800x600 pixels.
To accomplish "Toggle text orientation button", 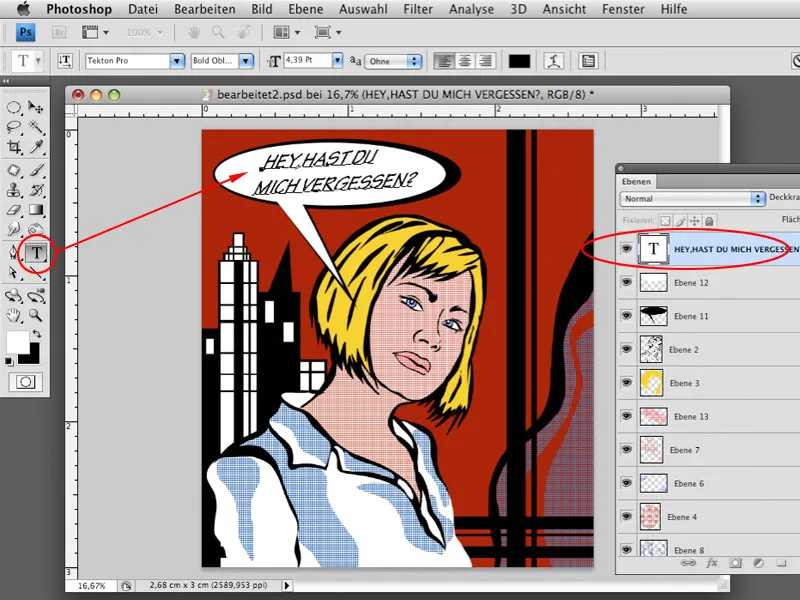I will point(65,61).
